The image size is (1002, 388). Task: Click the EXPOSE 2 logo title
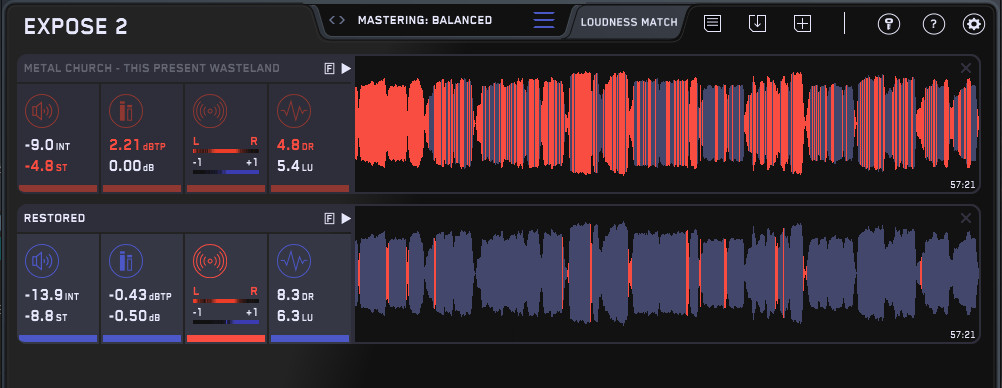tap(75, 26)
